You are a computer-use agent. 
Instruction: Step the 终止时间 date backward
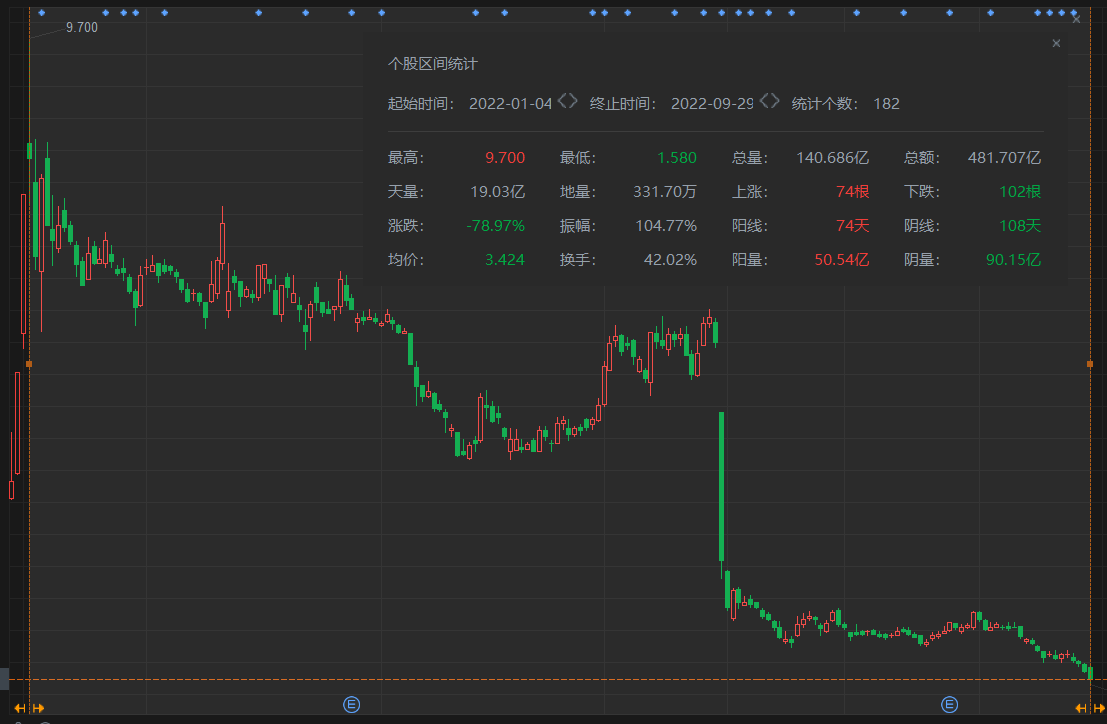[765, 101]
